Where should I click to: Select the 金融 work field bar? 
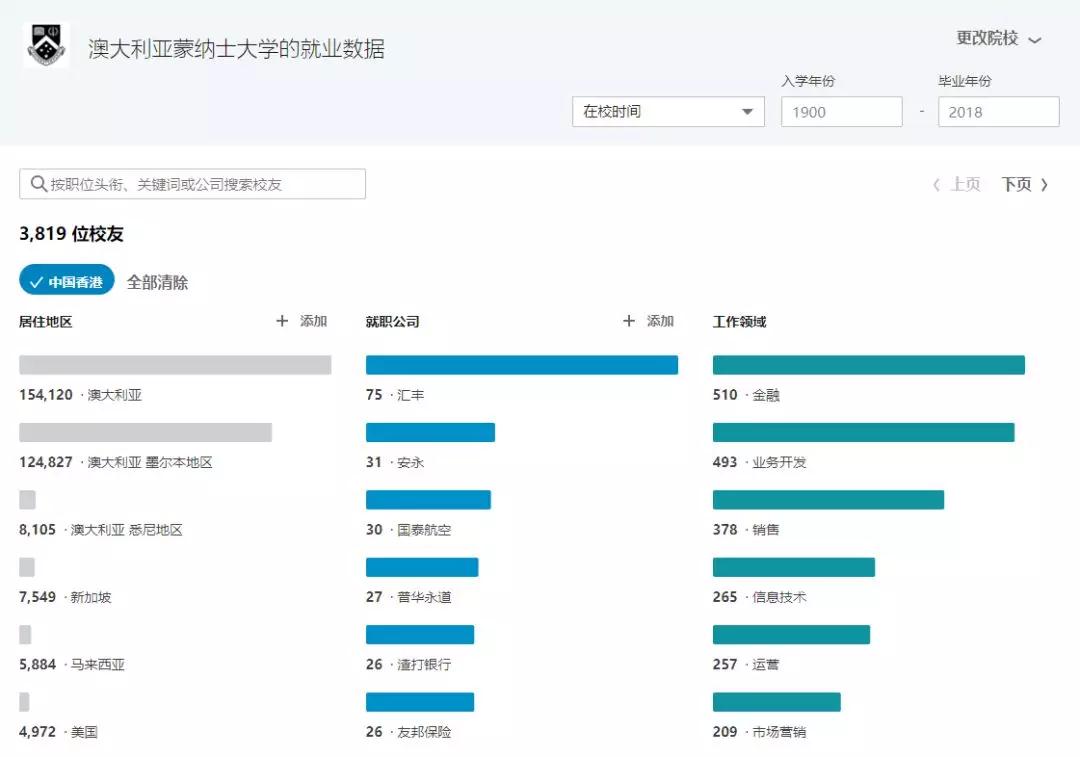868,365
